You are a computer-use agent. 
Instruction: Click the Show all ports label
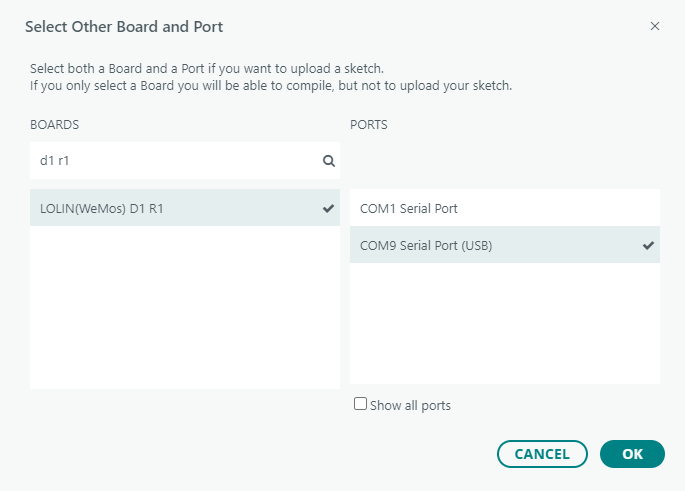[x=410, y=405]
